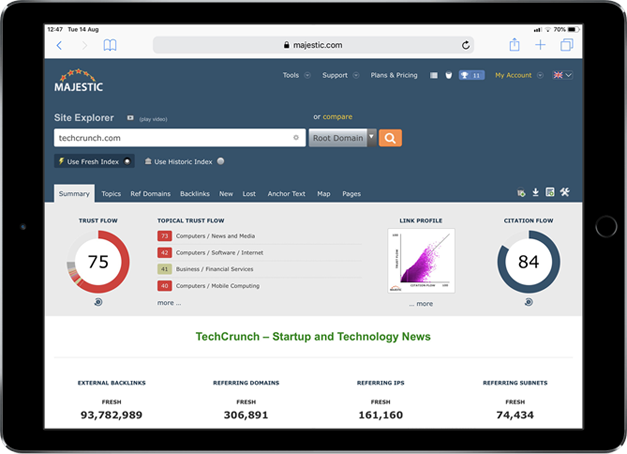Open the Safari share sheet icon

coord(514,44)
